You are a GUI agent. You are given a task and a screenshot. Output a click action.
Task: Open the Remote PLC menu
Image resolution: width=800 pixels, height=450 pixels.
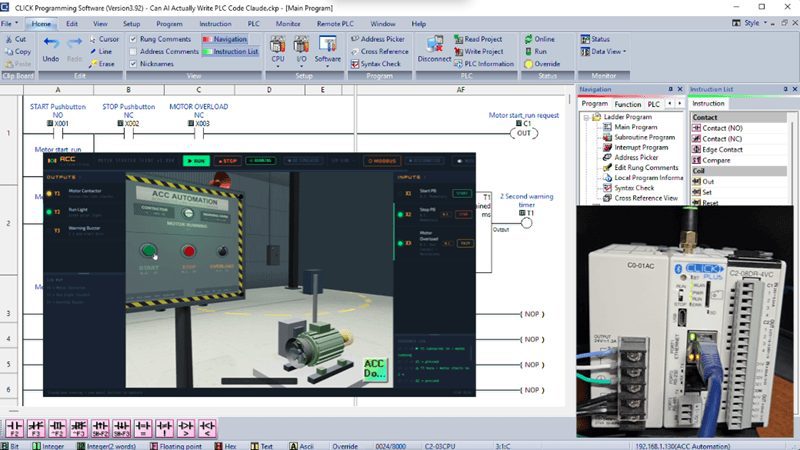[335, 24]
